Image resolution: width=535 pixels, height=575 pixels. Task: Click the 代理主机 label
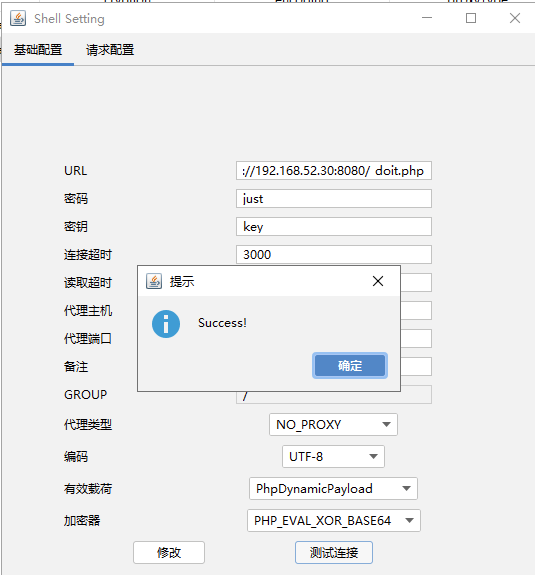88,310
